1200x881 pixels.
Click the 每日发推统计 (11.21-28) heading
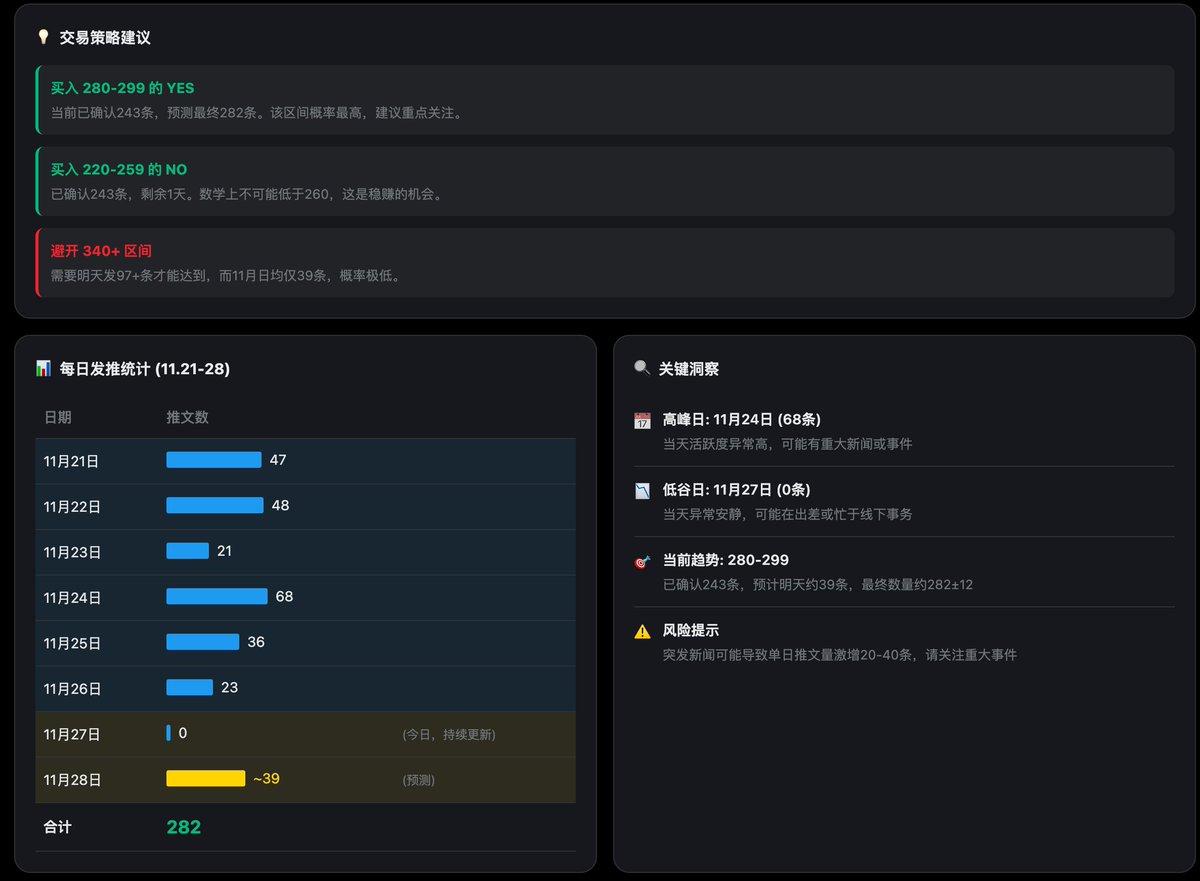pyautogui.click(x=145, y=369)
